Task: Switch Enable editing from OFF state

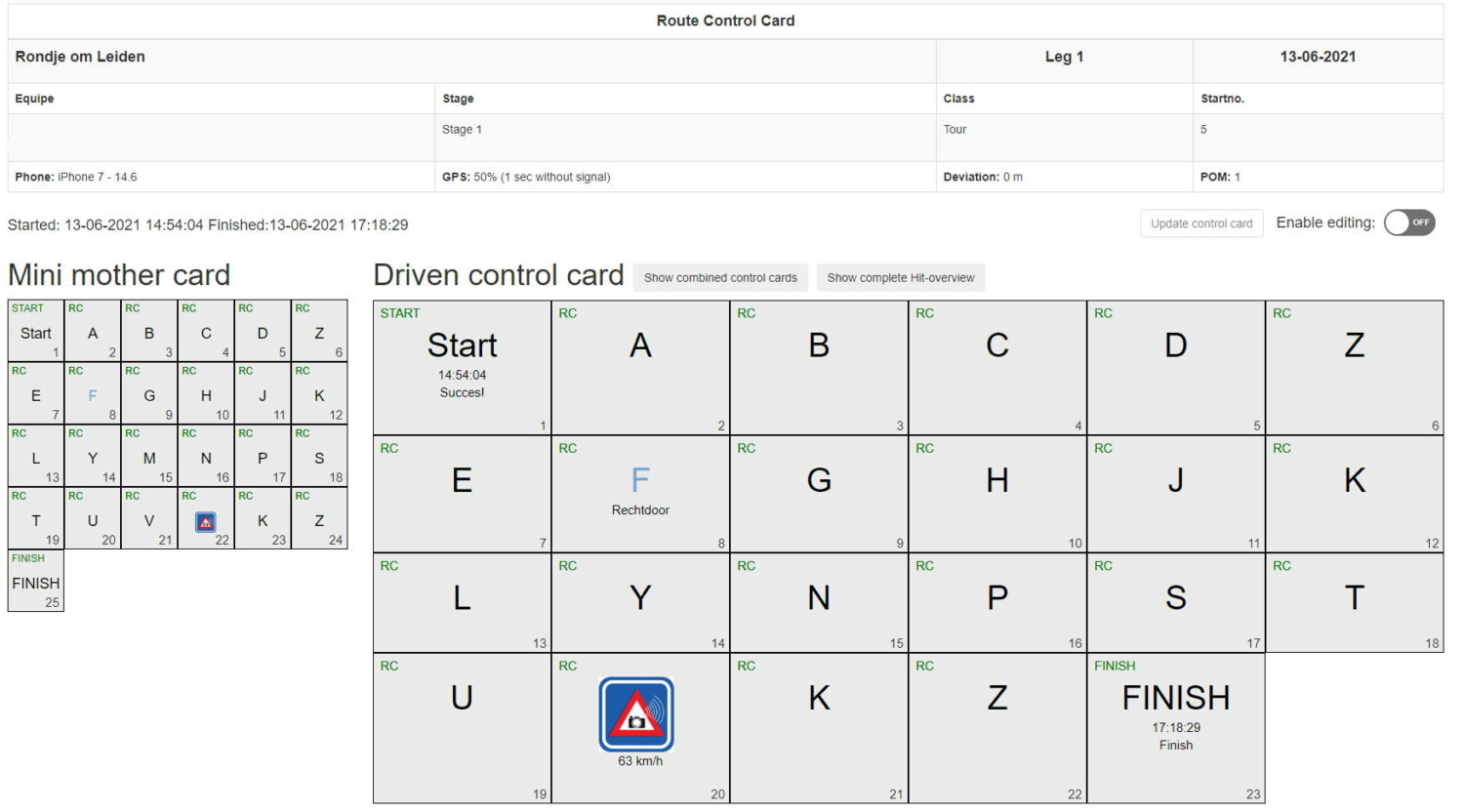Action: (x=1409, y=223)
